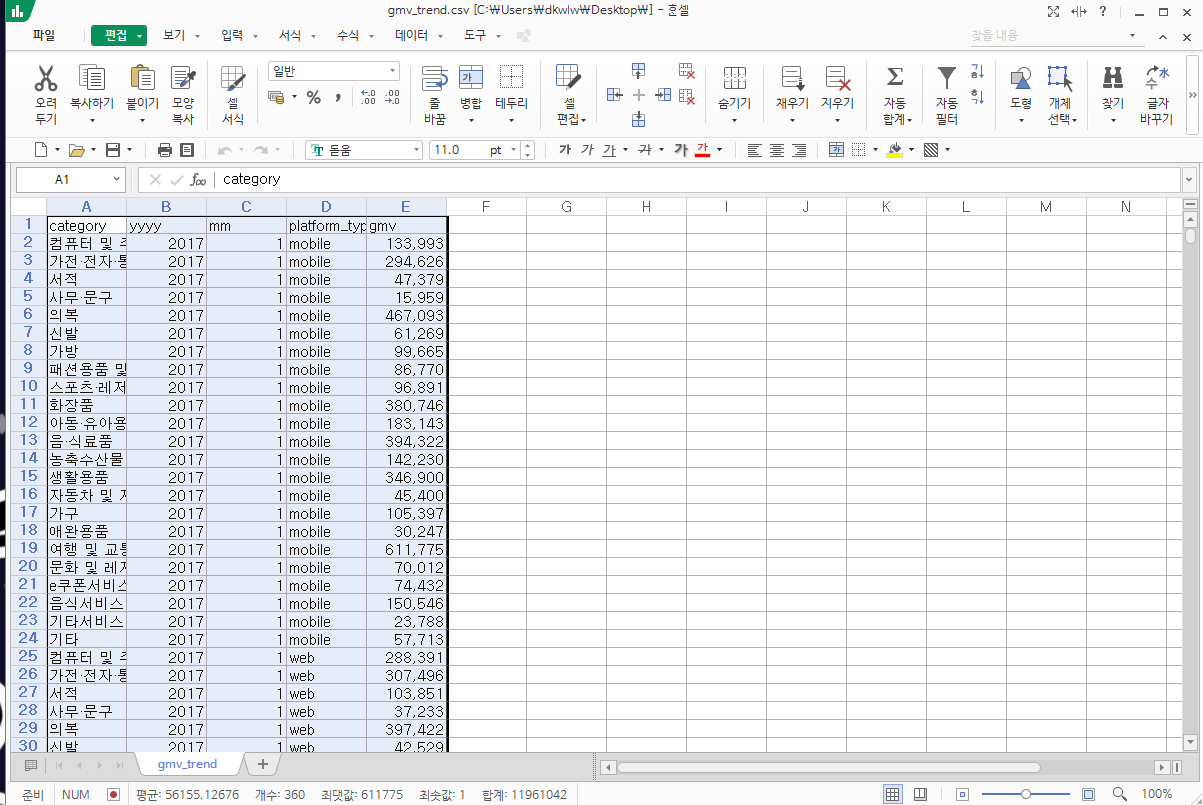Click the Cut (오려두기) scissors icon
Screen dimensions: 1203x805
point(46,78)
